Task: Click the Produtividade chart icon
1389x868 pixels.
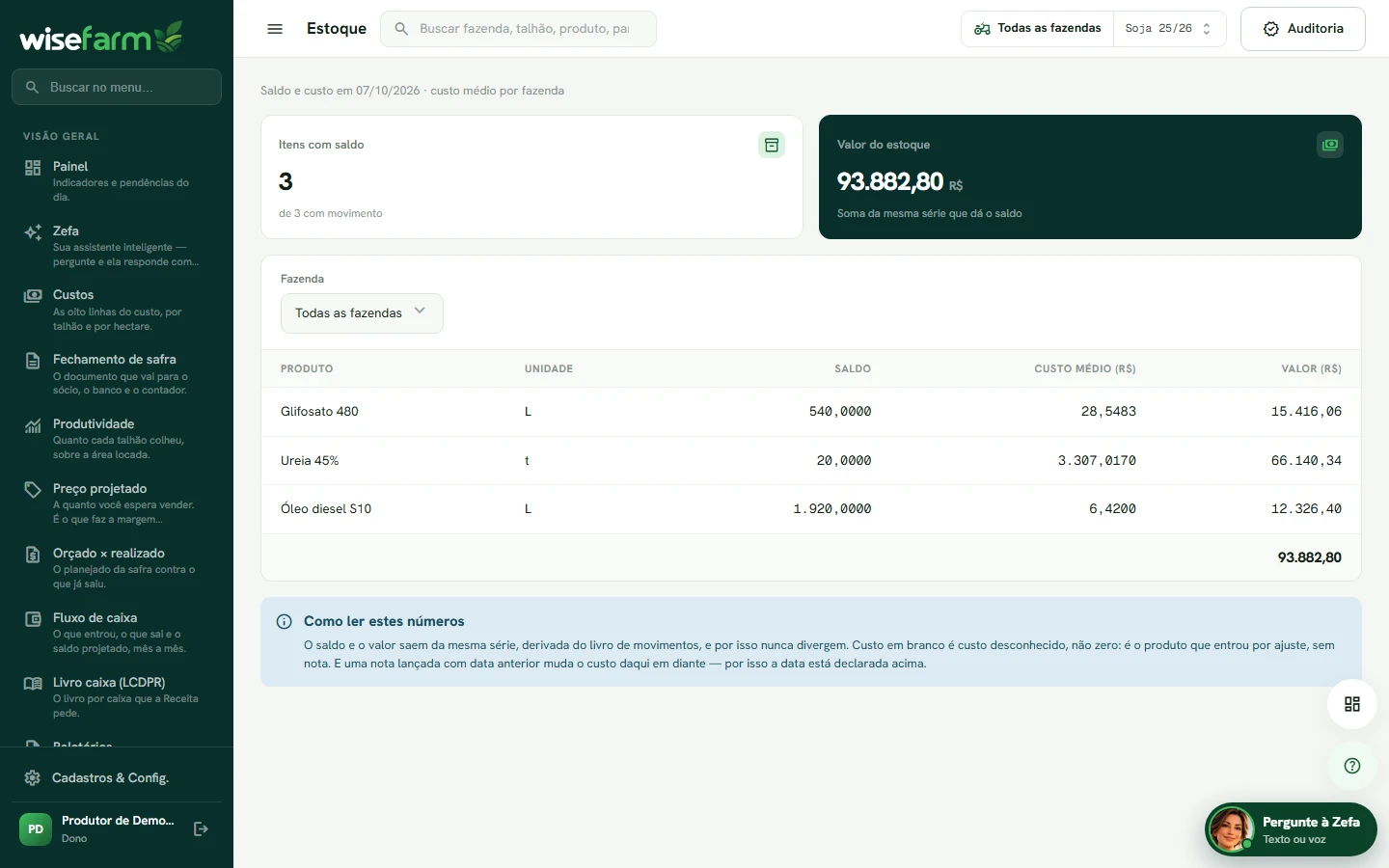Action: [x=33, y=425]
